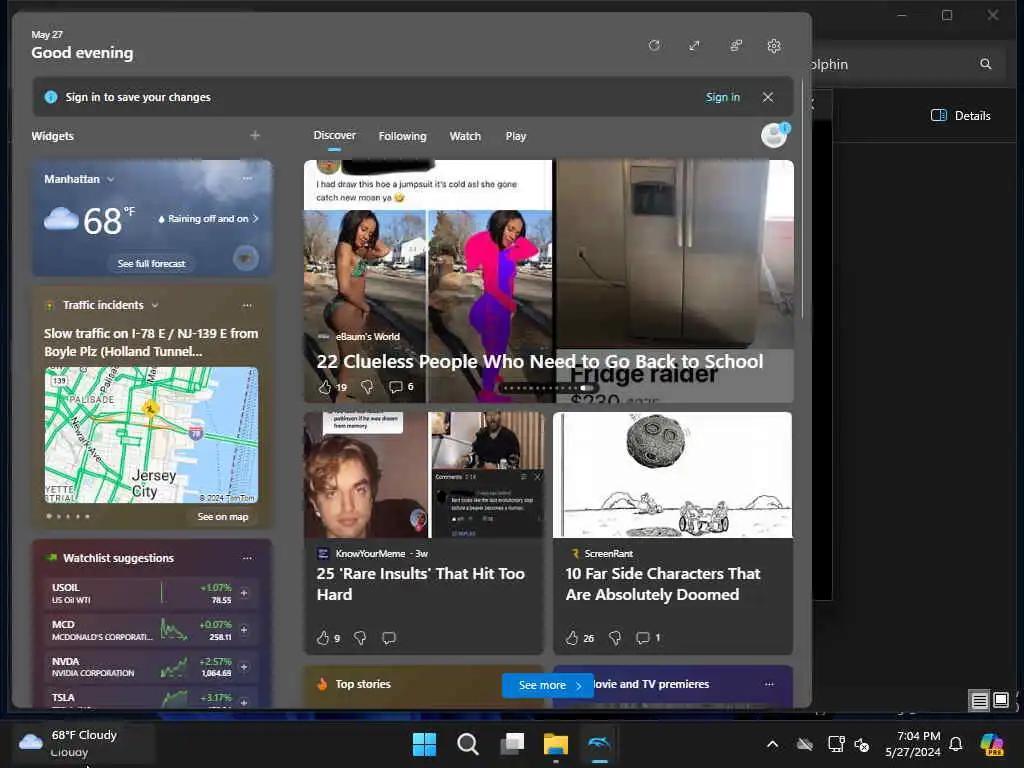Click the 68°F Cloudy weather taskbar button
The width and height of the screenshot is (1024, 768).
(x=84, y=743)
